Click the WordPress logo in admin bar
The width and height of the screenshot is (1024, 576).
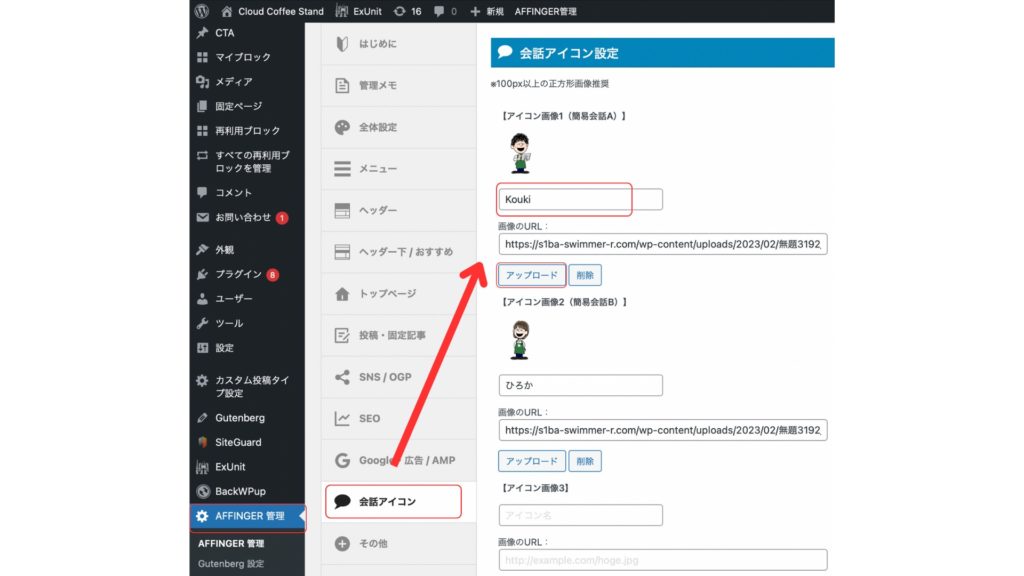tap(202, 11)
